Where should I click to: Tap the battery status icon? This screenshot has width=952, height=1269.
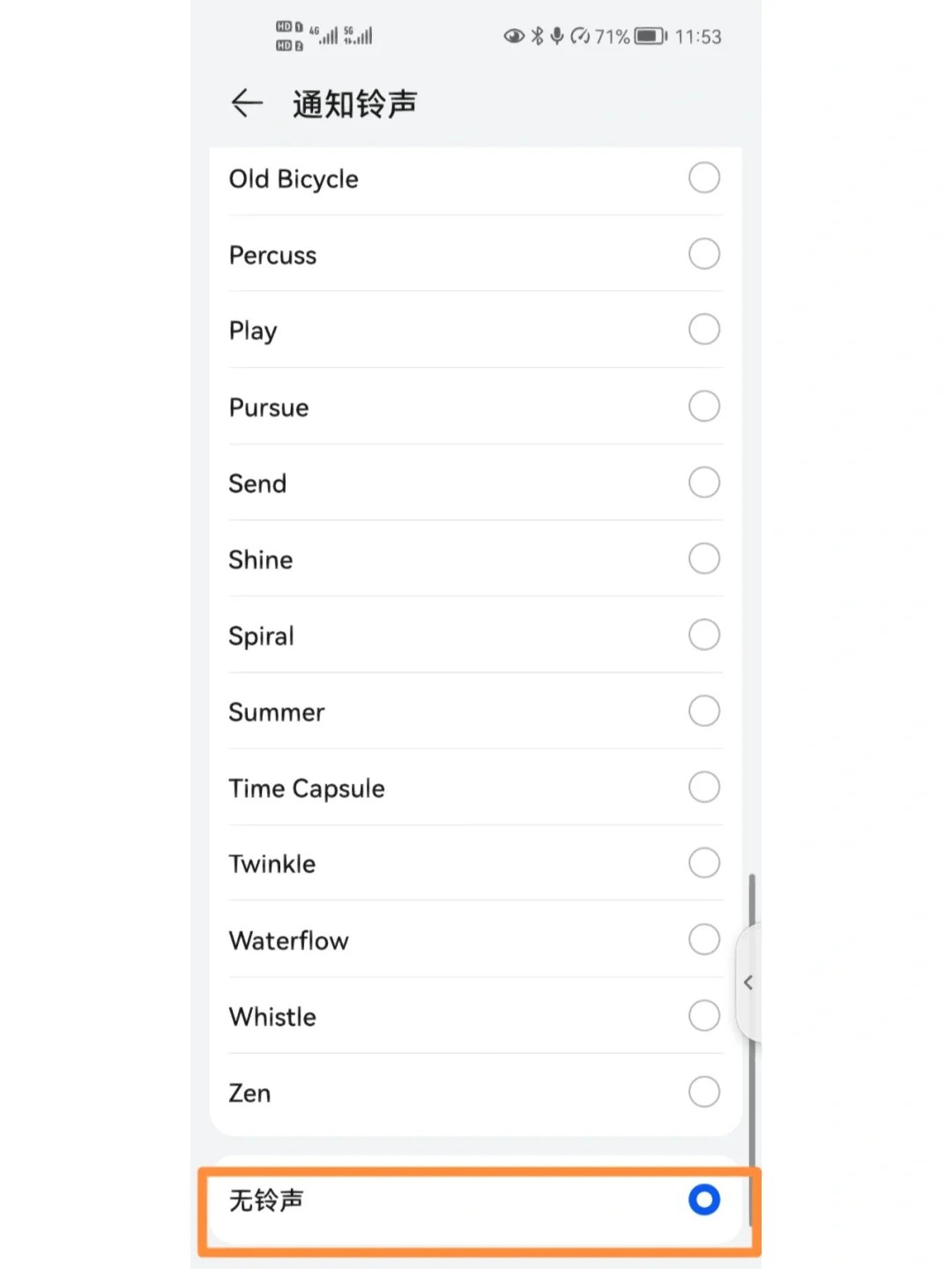pos(651,36)
